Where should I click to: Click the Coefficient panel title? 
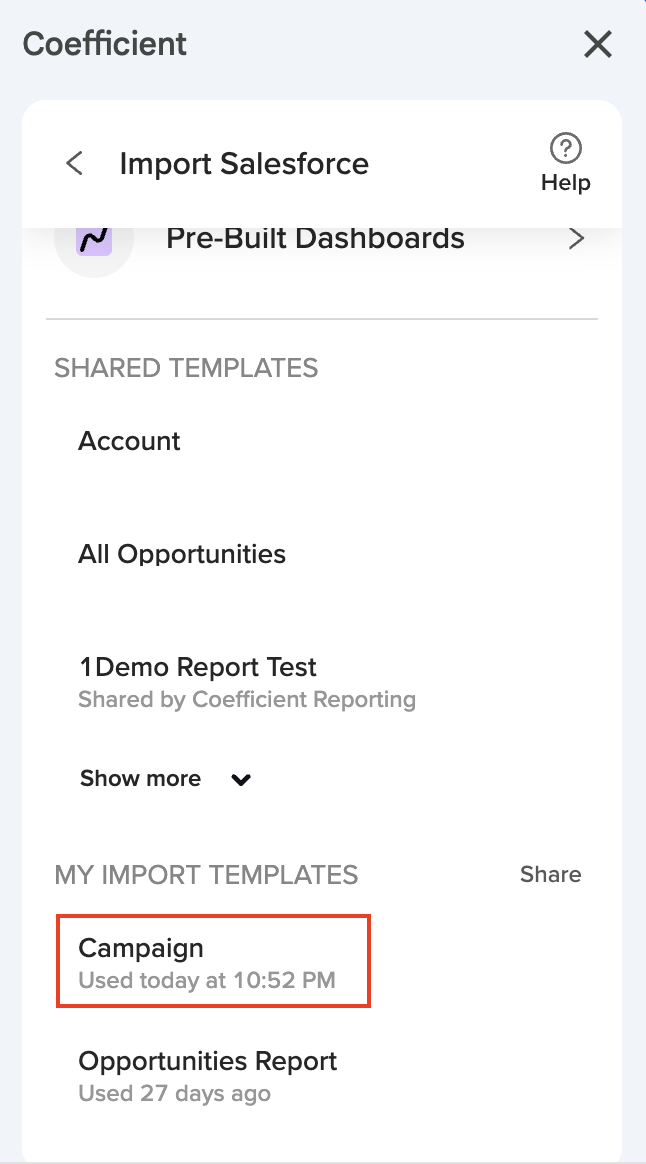(105, 44)
